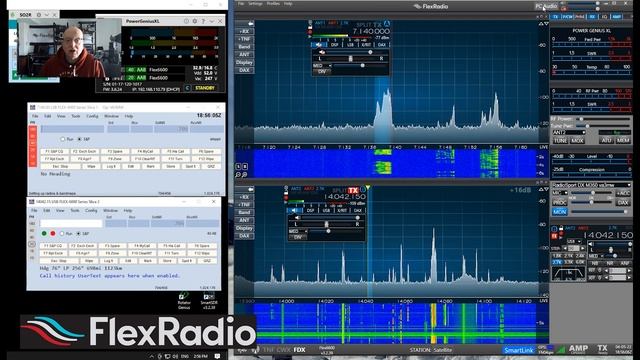Click red dot in 14042 logger window
The image size is (640, 360).
53,233
